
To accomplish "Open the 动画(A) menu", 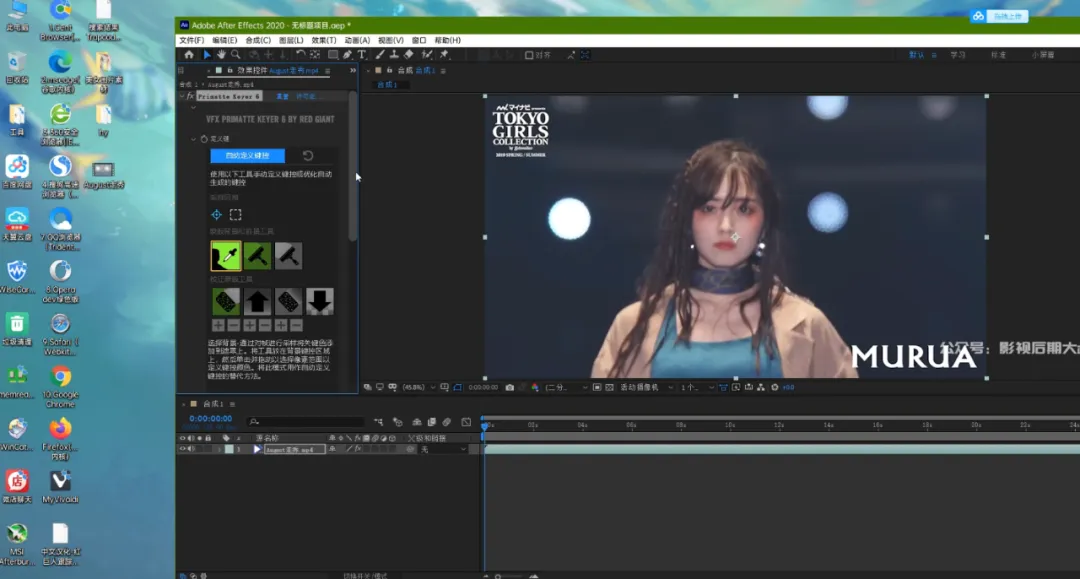I will (357, 41).
